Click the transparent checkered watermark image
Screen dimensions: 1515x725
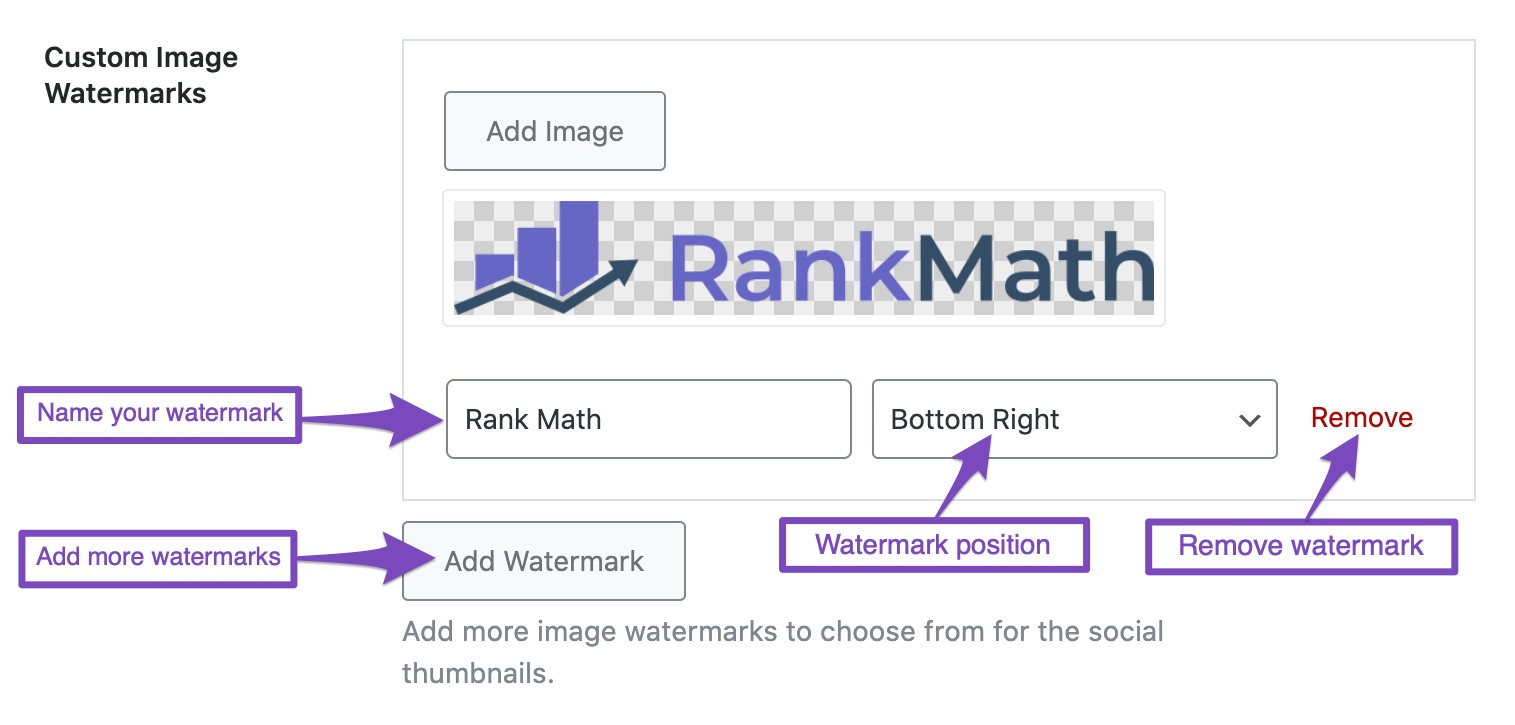(x=803, y=257)
